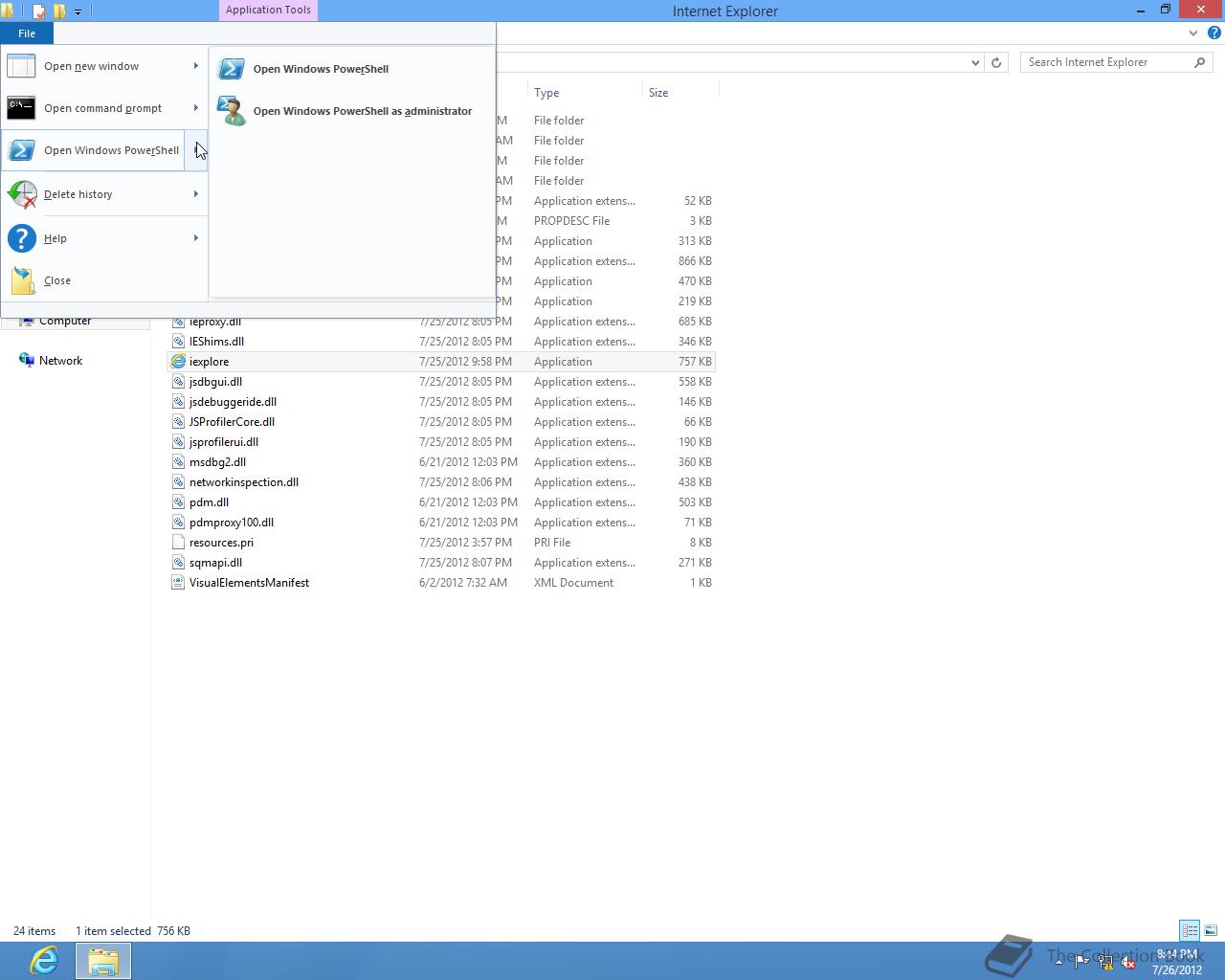The height and width of the screenshot is (980, 1225).
Task: Click the network warning tray icon
Action: point(1105,963)
